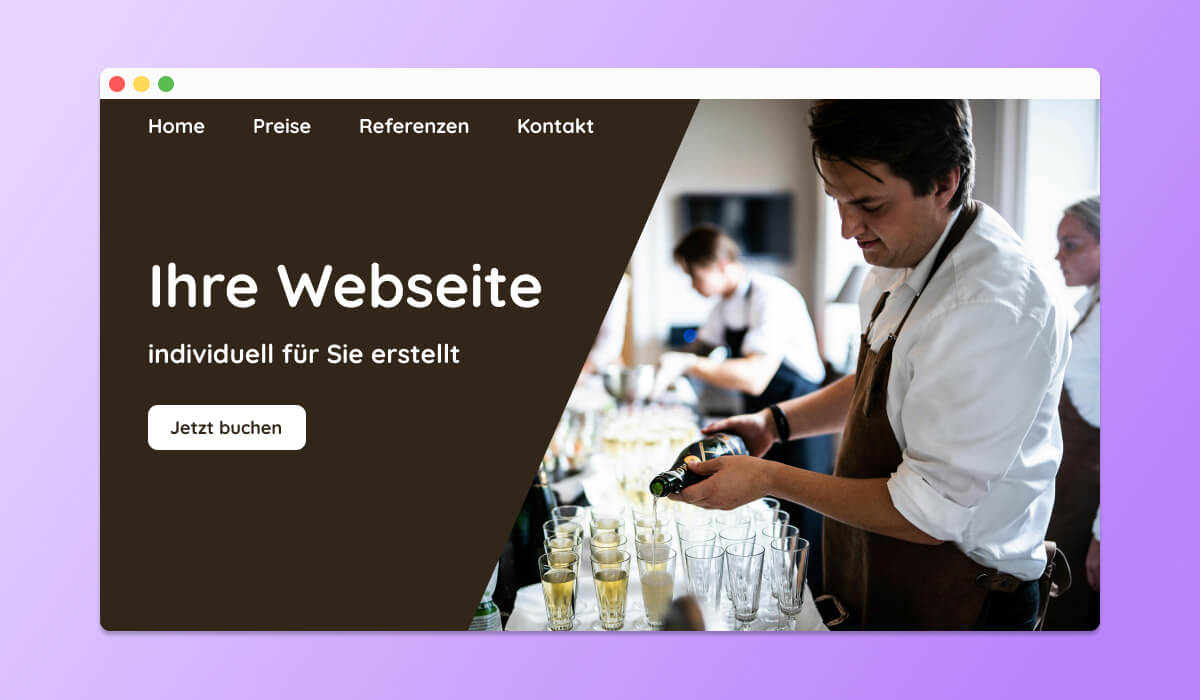Viewport: 1200px width, 700px height.
Task: Select the Kontakt navigation link
Action: [555, 126]
